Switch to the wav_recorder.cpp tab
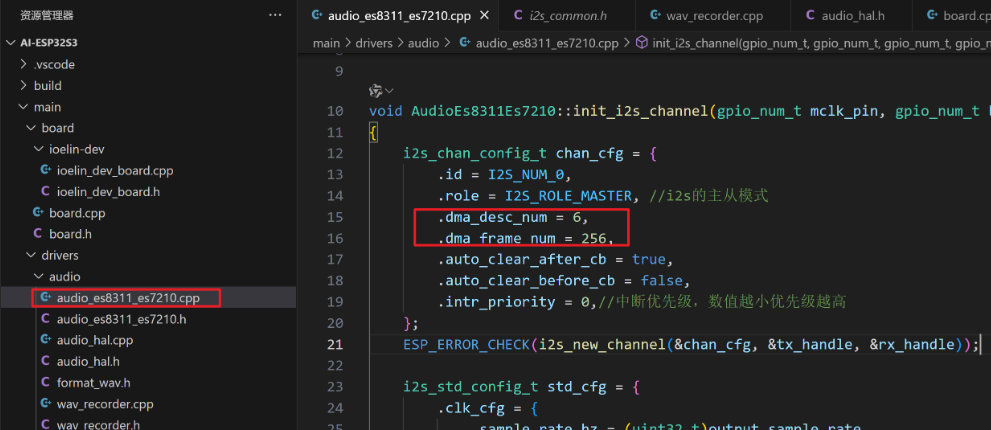This screenshot has height=430, width=991. pyautogui.click(x=712, y=16)
